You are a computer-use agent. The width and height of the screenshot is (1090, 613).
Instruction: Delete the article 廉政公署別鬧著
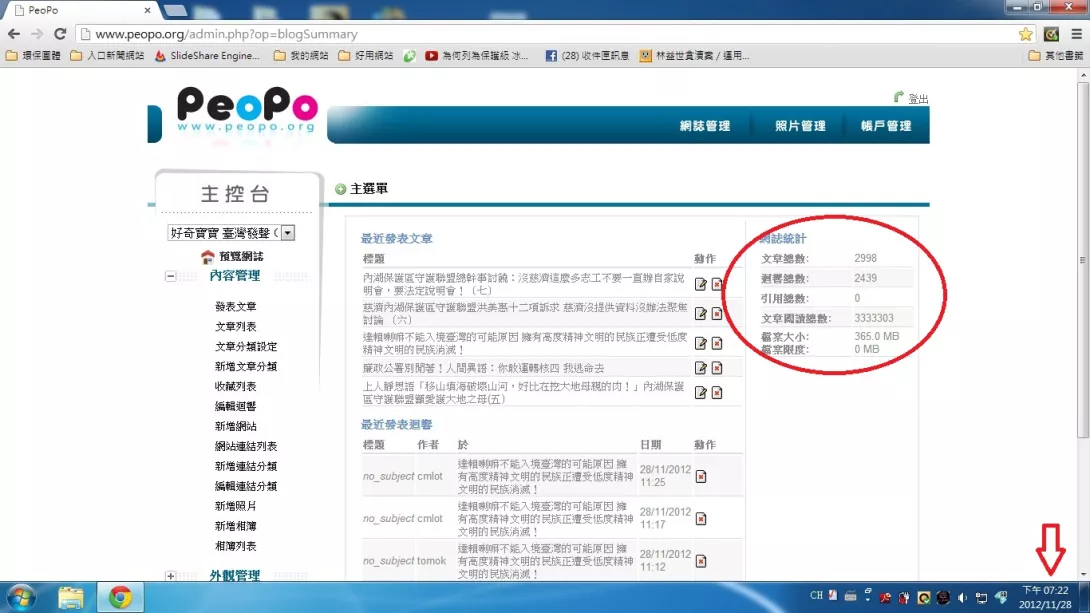tap(717, 368)
